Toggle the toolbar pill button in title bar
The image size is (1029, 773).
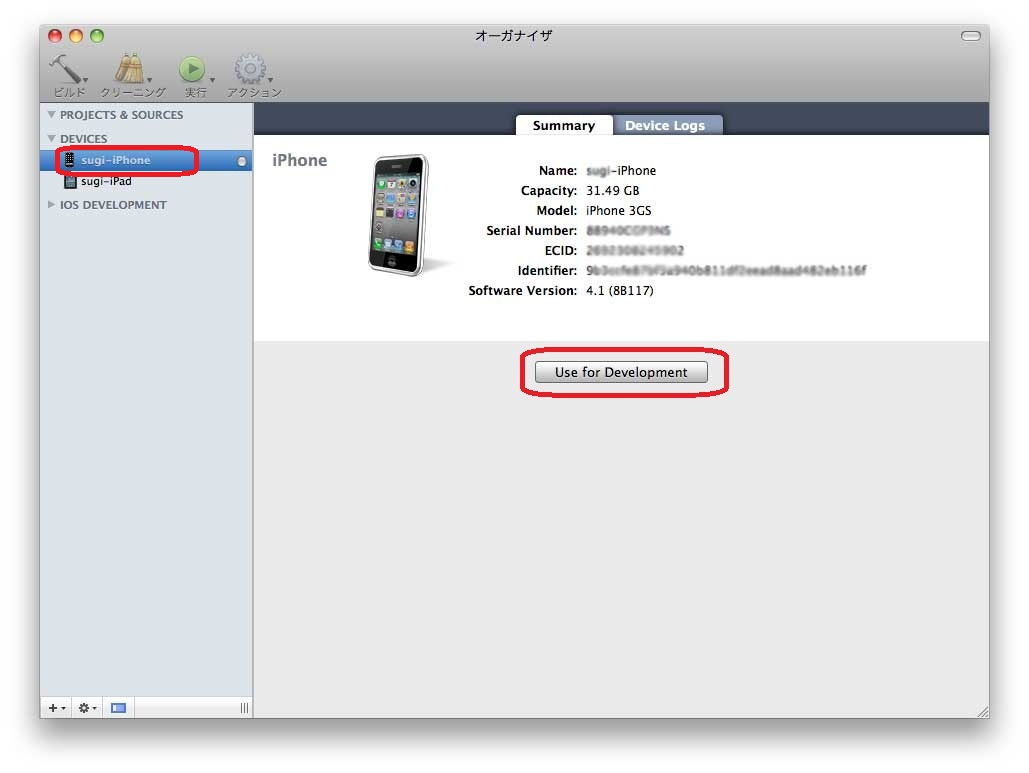point(970,36)
